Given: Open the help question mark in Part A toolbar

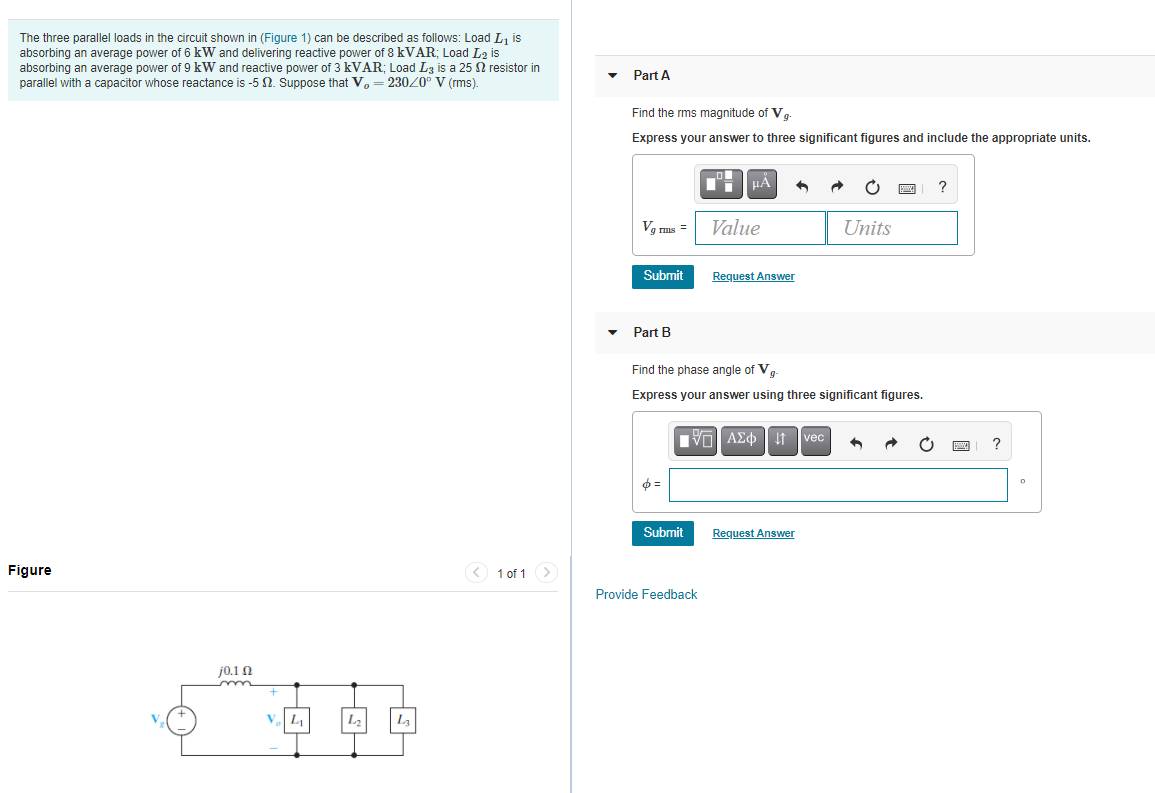Looking at the screenshot, I should tap(941, 186).
